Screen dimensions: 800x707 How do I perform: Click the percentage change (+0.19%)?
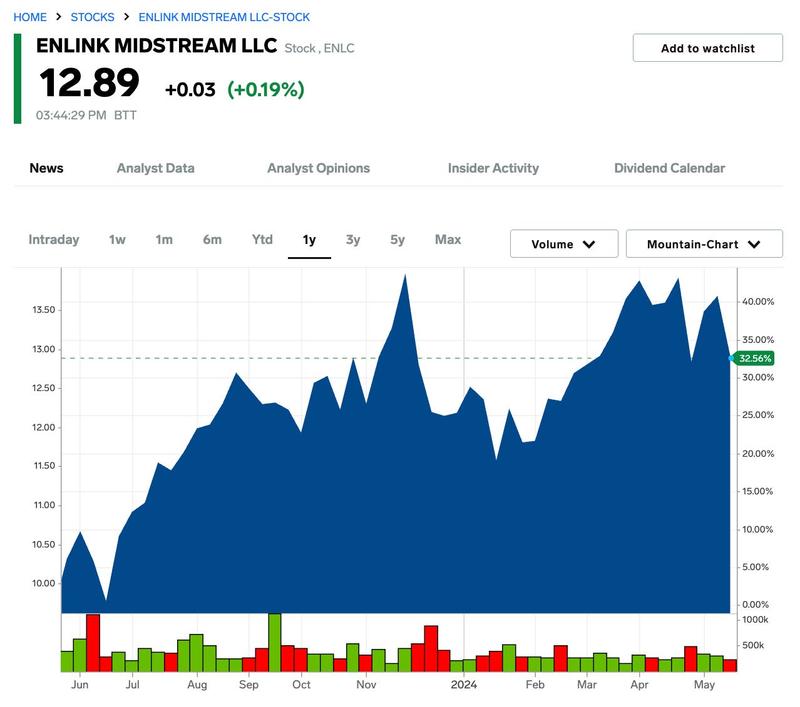tap(266, 89)
